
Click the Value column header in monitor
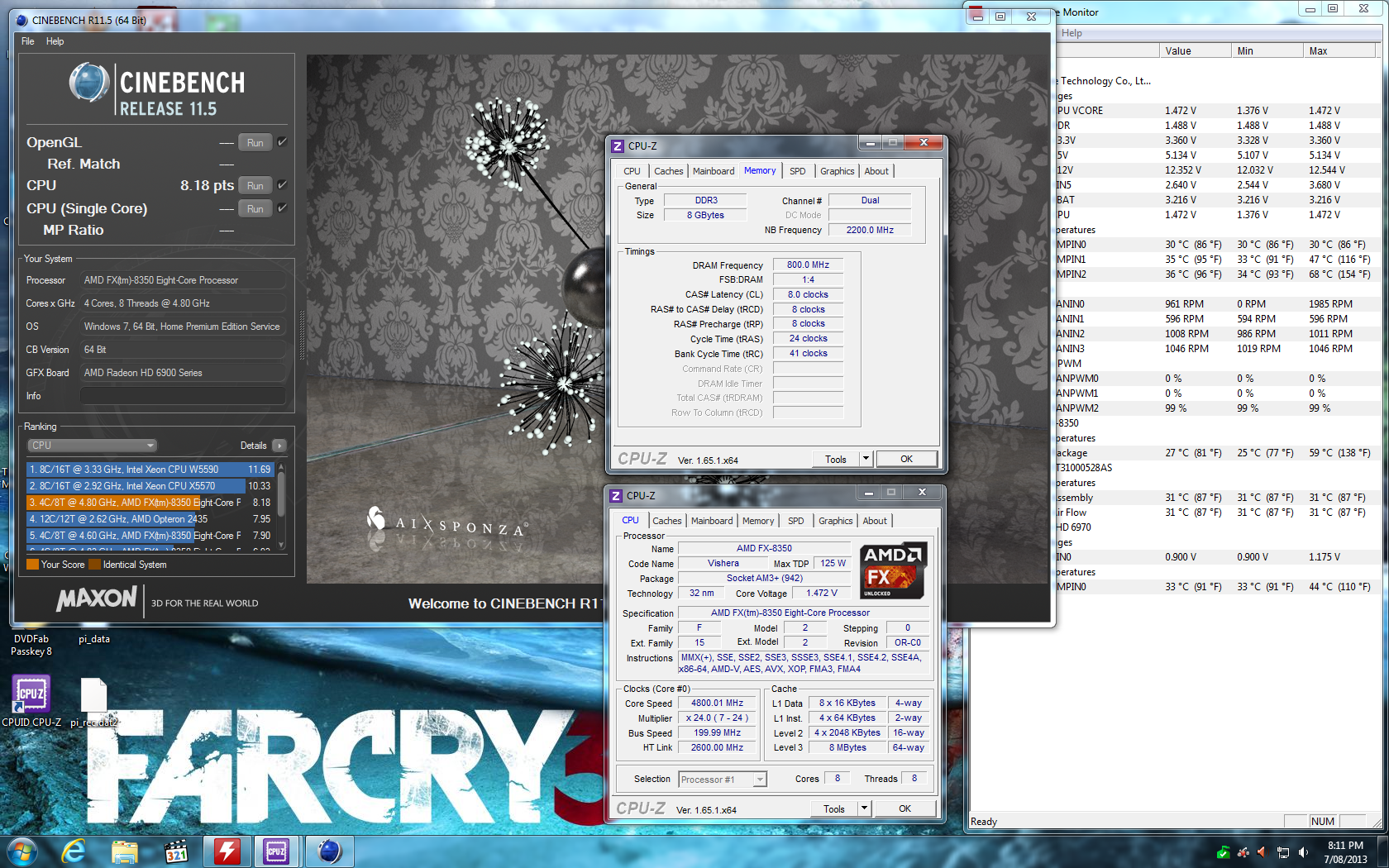[1195, 51]
